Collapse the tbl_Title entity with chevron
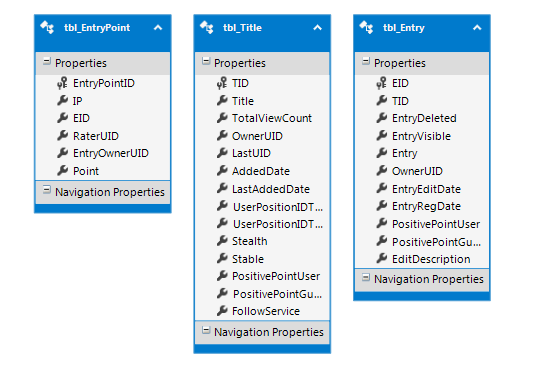 coord(318,28)
